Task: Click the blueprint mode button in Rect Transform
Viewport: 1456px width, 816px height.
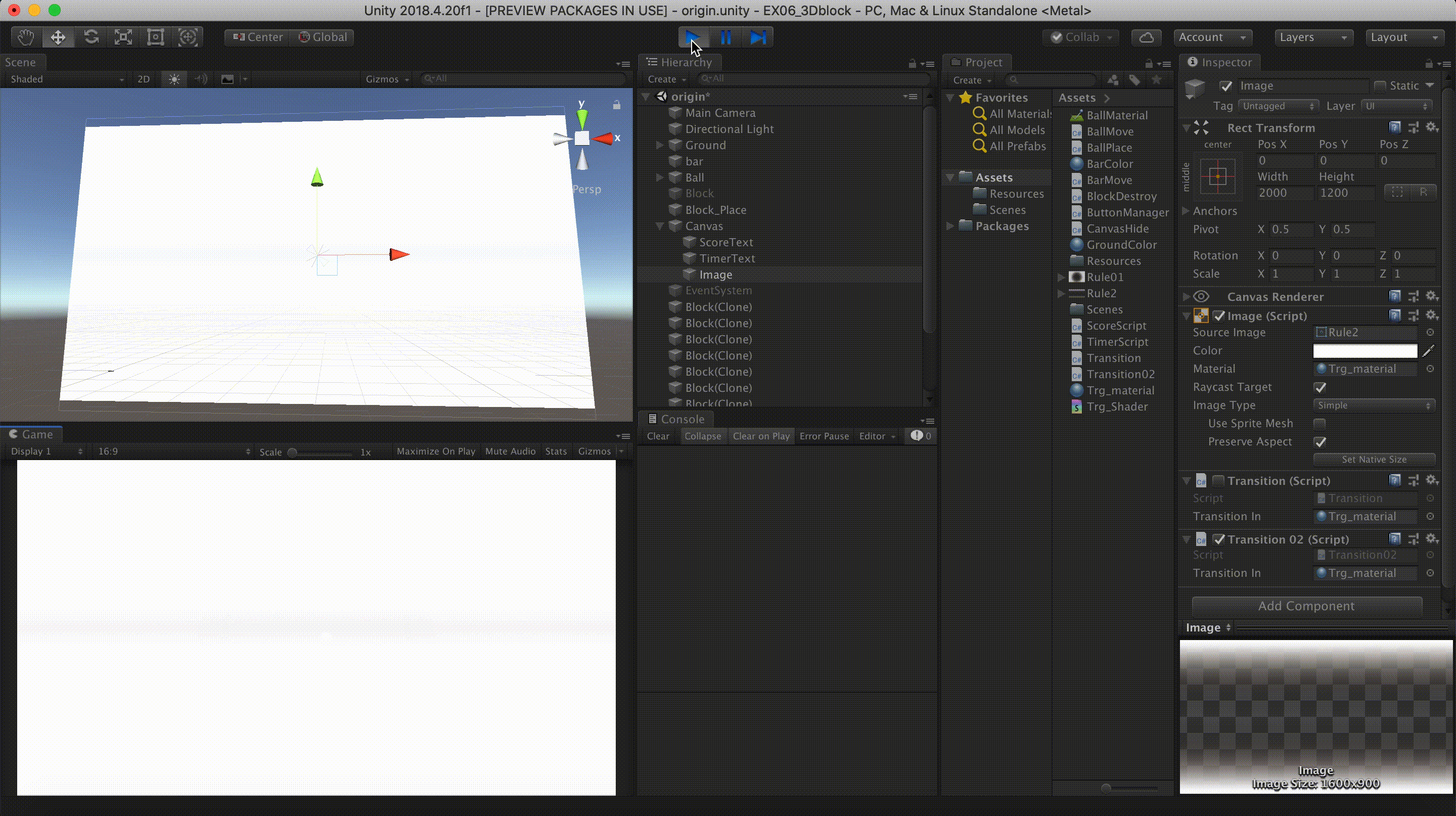Action: tap(1397, 192)
